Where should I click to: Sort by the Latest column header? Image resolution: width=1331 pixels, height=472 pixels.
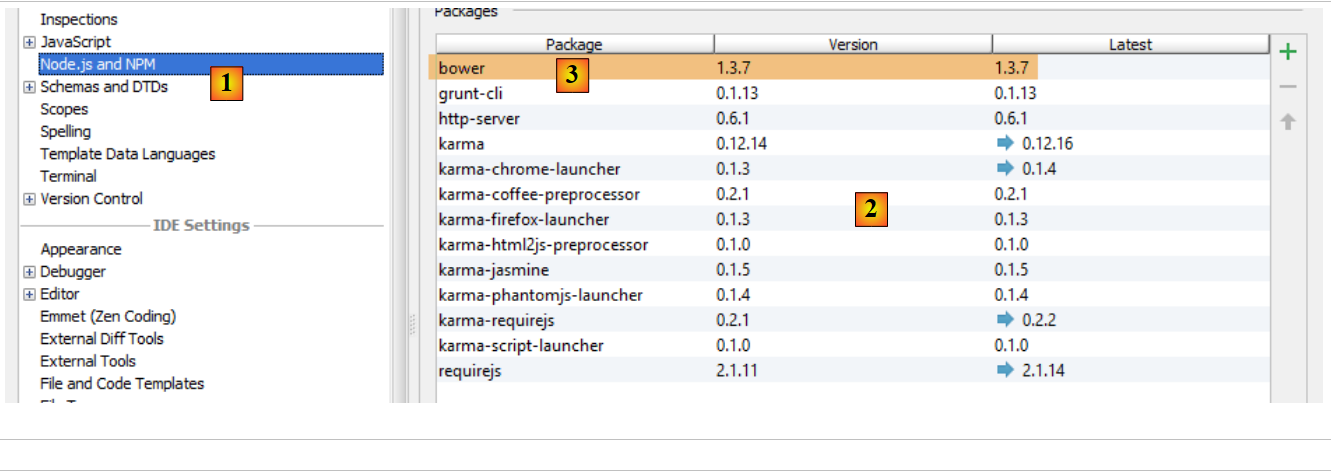(x=1130, y=44)
